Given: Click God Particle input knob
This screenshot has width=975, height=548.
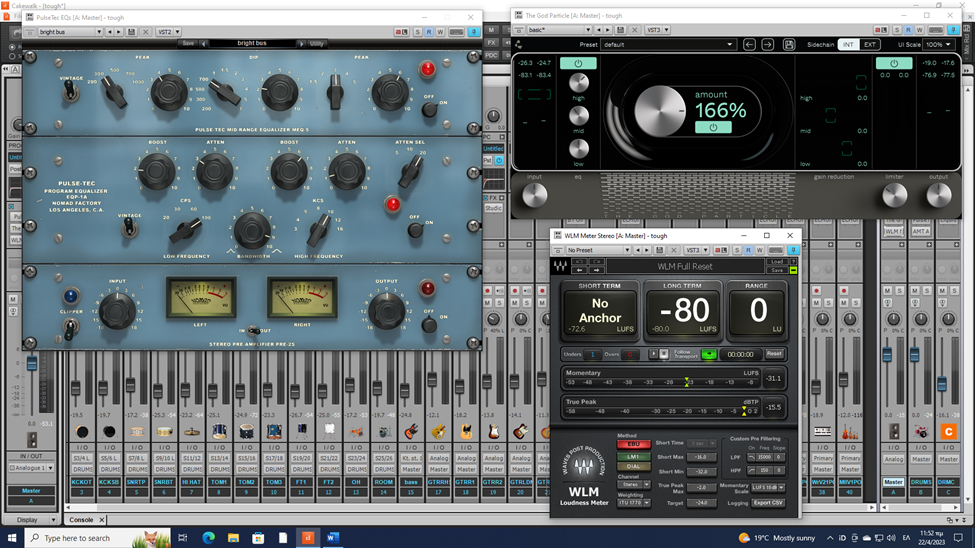Looking at the screenshot, I should pos(534,196).
